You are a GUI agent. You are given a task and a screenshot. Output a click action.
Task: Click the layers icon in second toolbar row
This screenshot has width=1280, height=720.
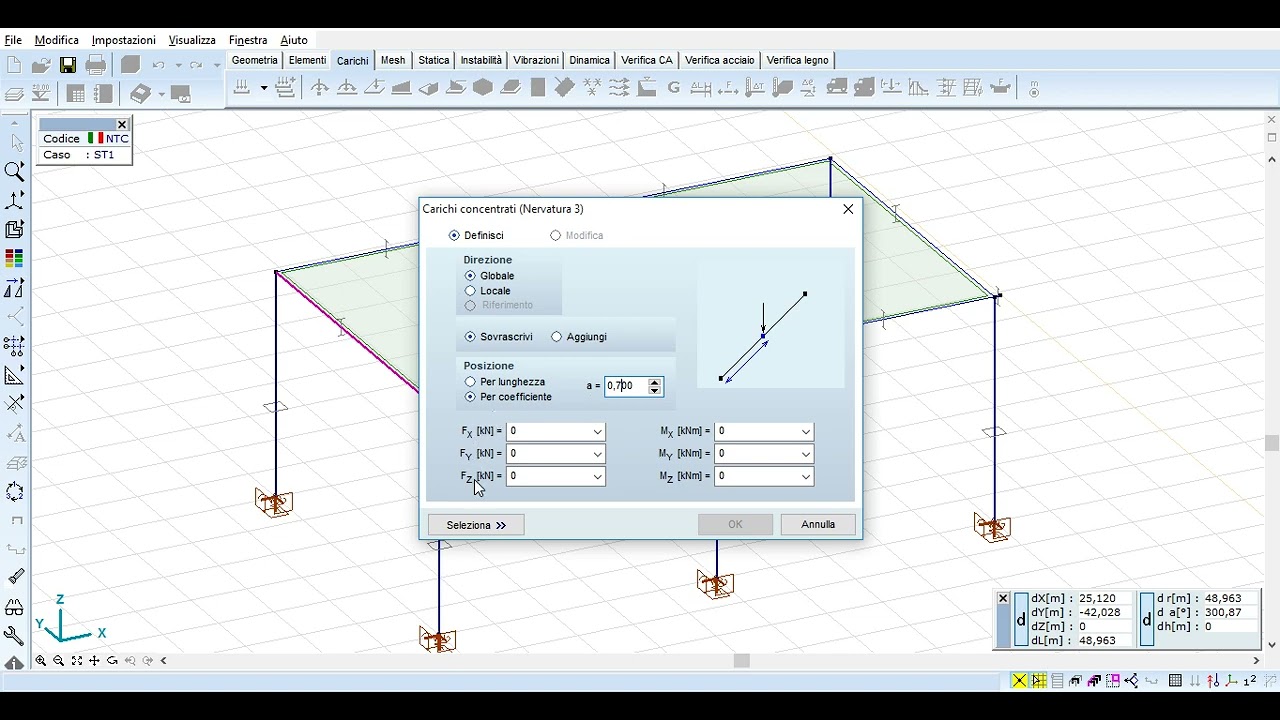tap(14, 94)
